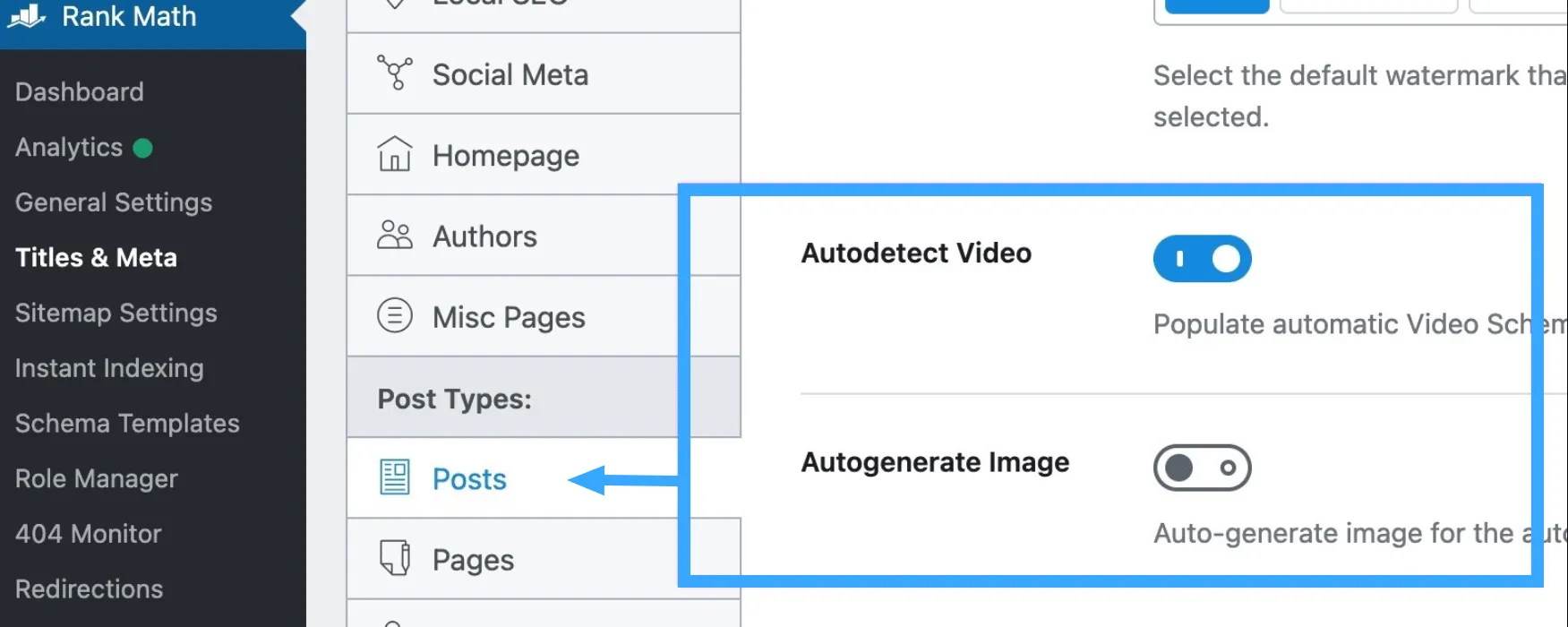
Task: Open the Role Manager link
Action: (x=97, y=479)
